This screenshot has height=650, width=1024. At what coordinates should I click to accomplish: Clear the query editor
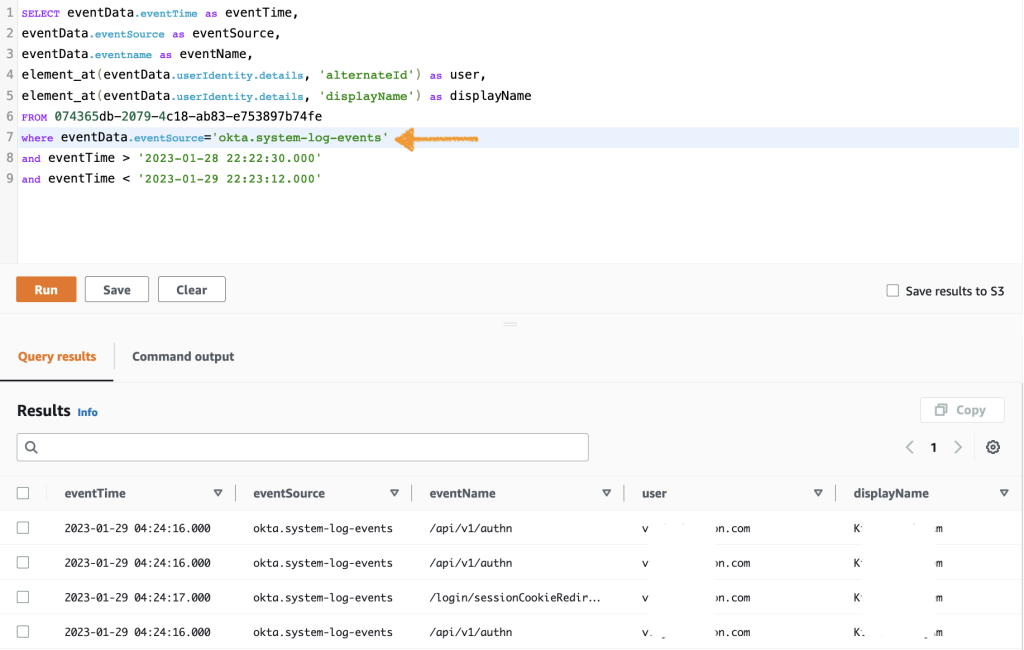point(191,289)
